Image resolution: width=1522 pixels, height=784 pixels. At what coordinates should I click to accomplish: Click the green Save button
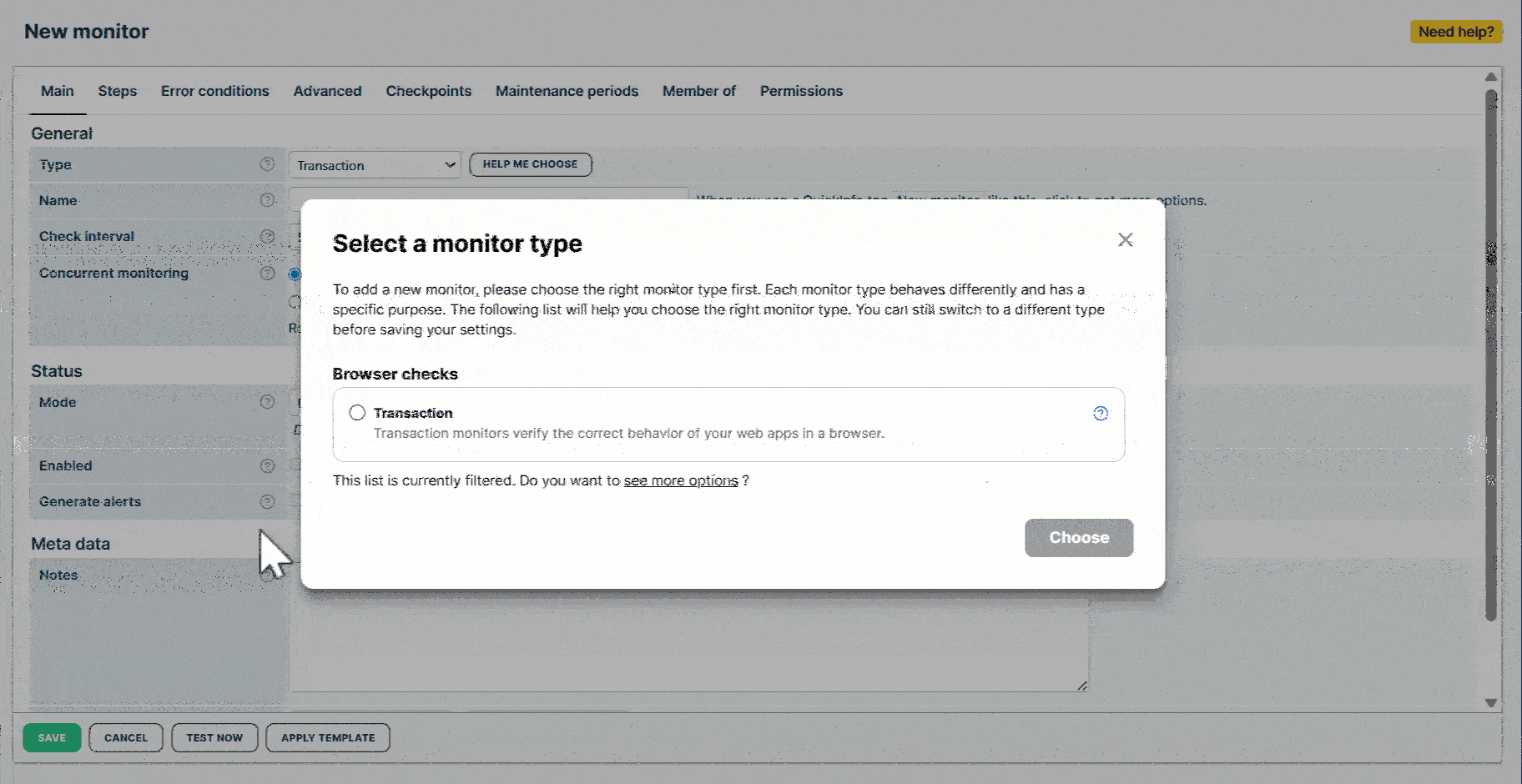[52, 738]
